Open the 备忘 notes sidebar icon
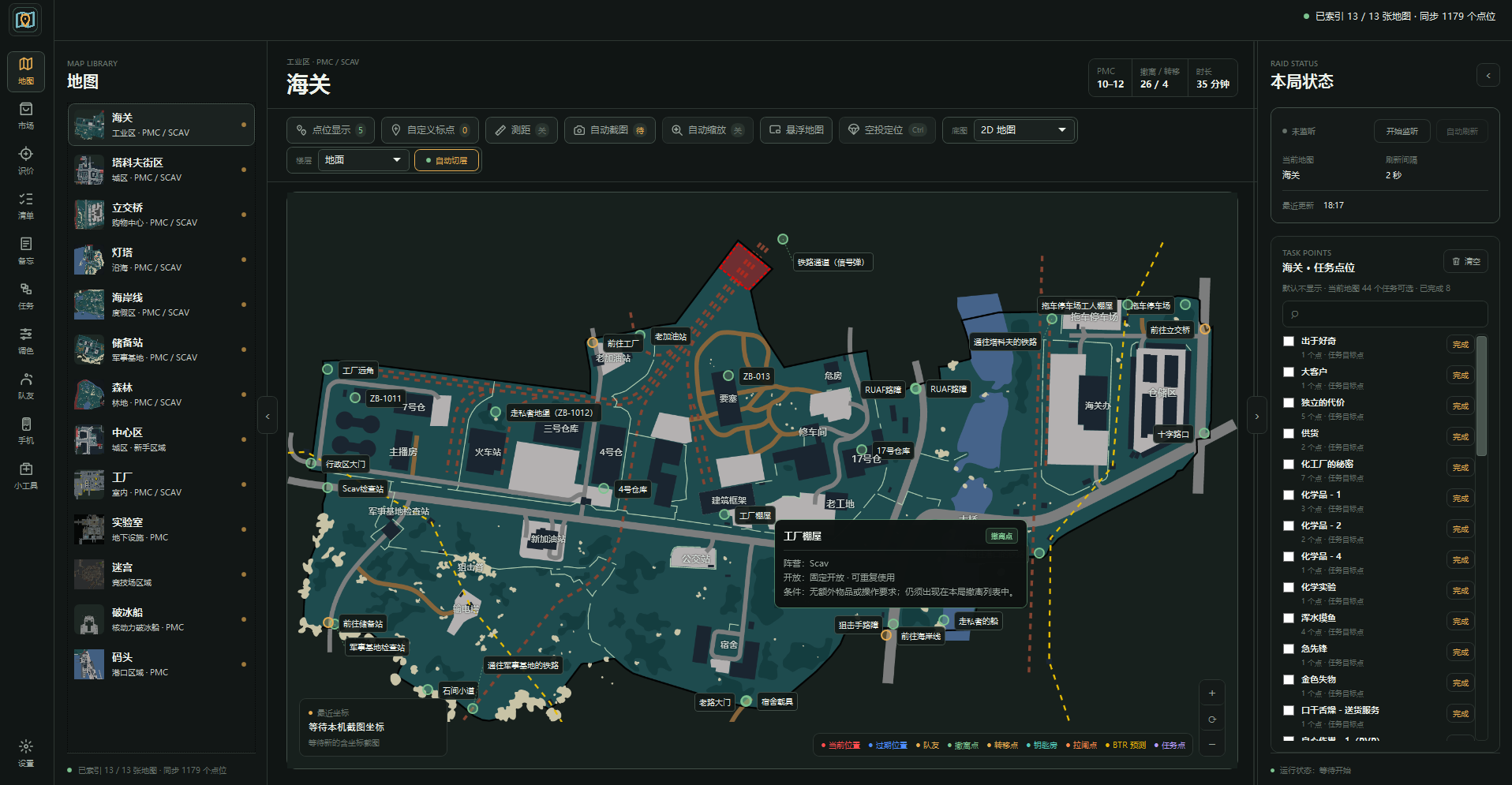Viewport: 1512px width, 785px height. [x=26, y=250]
